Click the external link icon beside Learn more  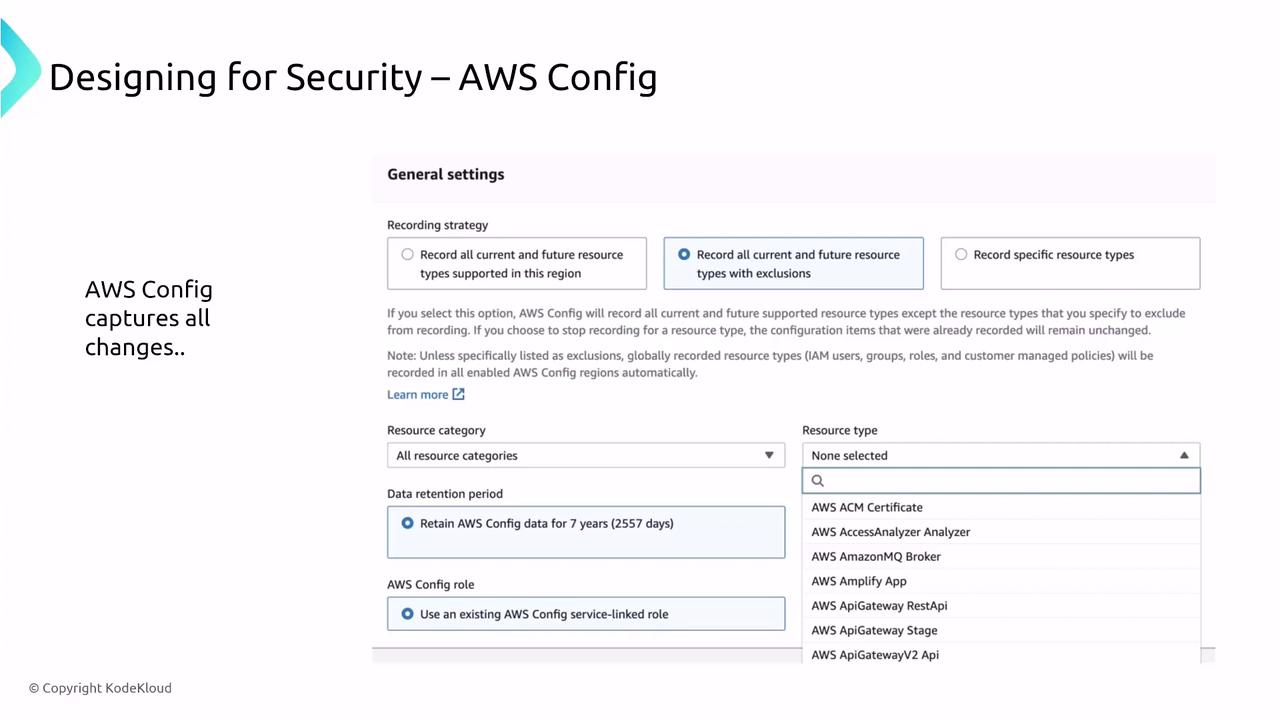pyautogui.click(x=458, y=394)
